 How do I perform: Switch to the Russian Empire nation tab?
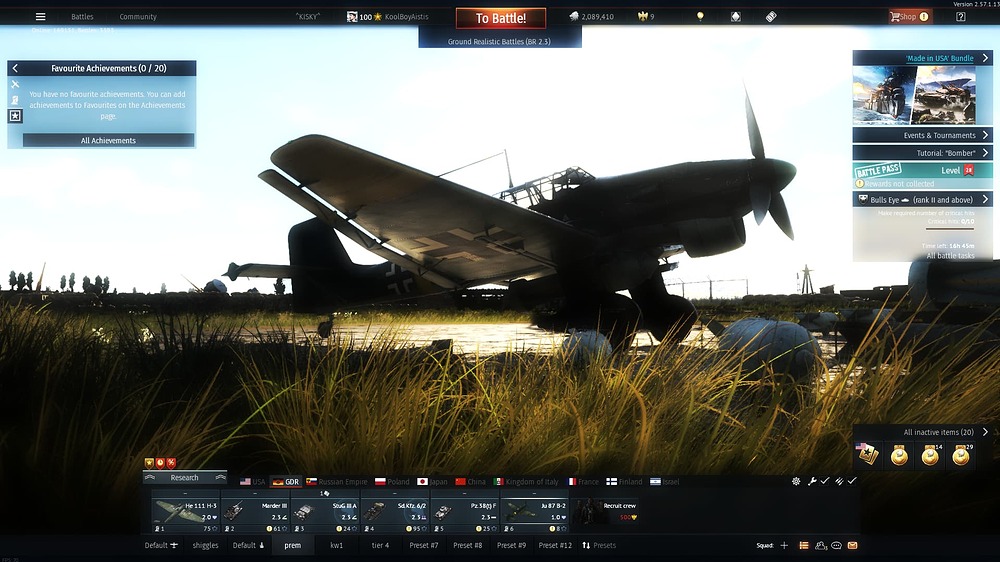[337, 482]
